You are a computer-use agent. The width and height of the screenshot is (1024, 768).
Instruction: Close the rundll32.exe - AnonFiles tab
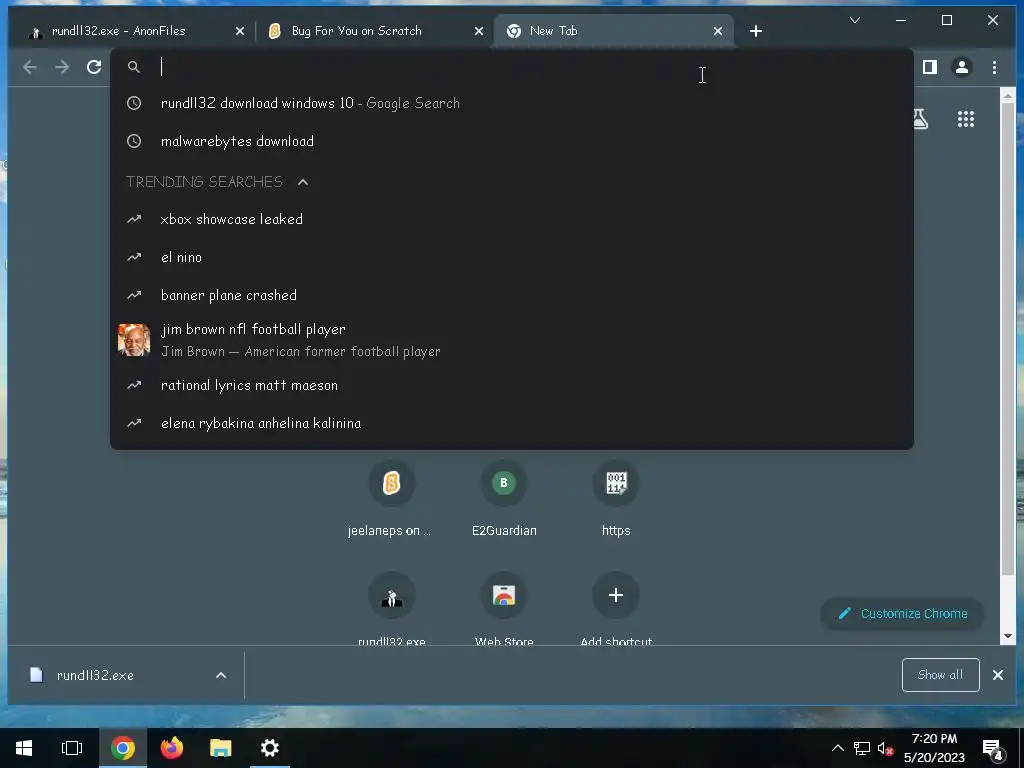[240, 31]
